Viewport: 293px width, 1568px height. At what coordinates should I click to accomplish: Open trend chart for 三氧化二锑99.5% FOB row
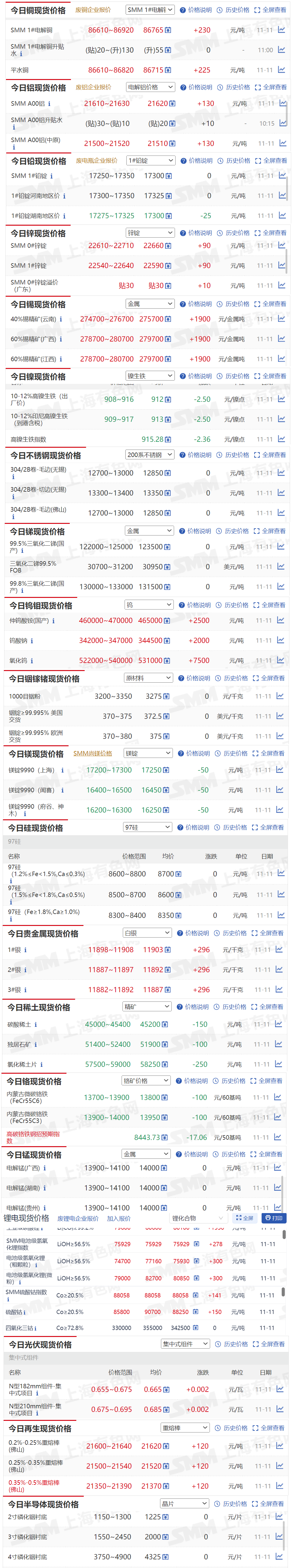coord(281,566)
